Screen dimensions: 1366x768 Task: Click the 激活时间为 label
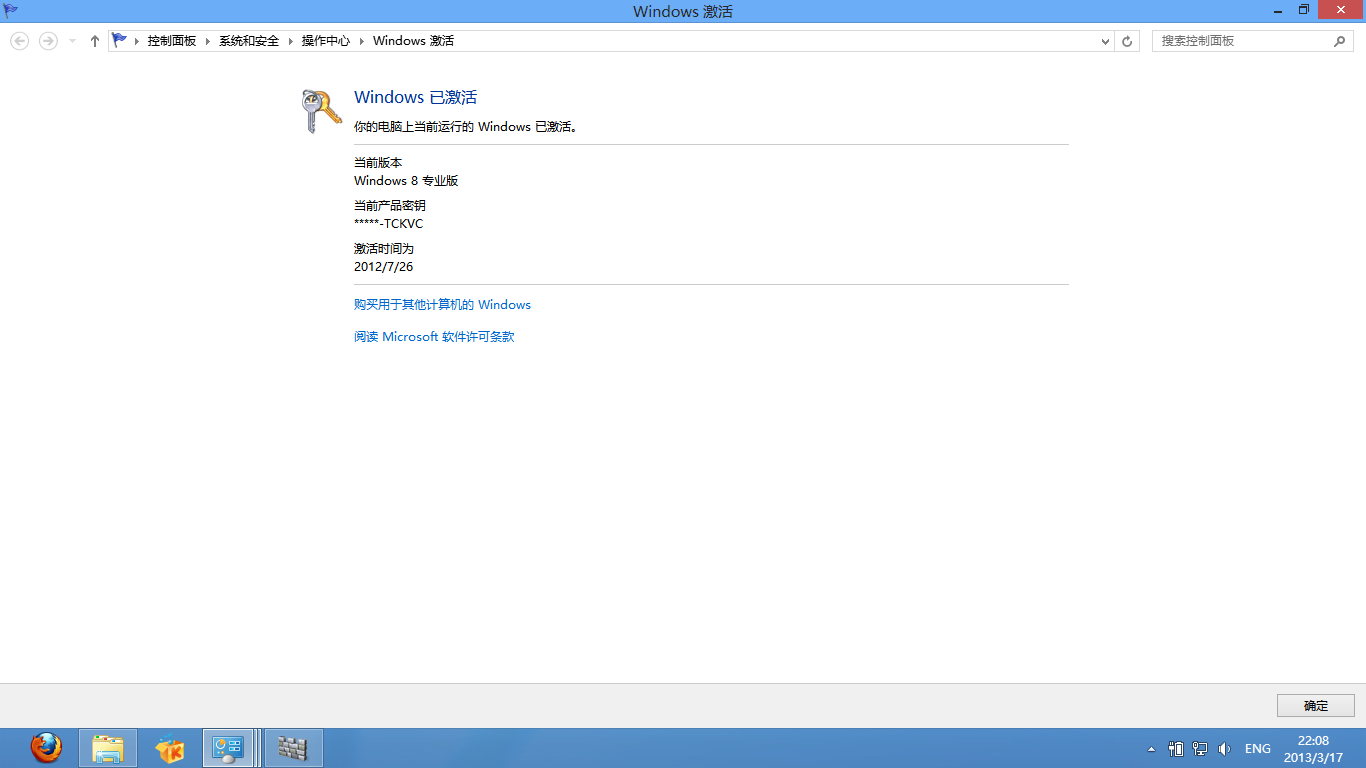coord(384,248)
